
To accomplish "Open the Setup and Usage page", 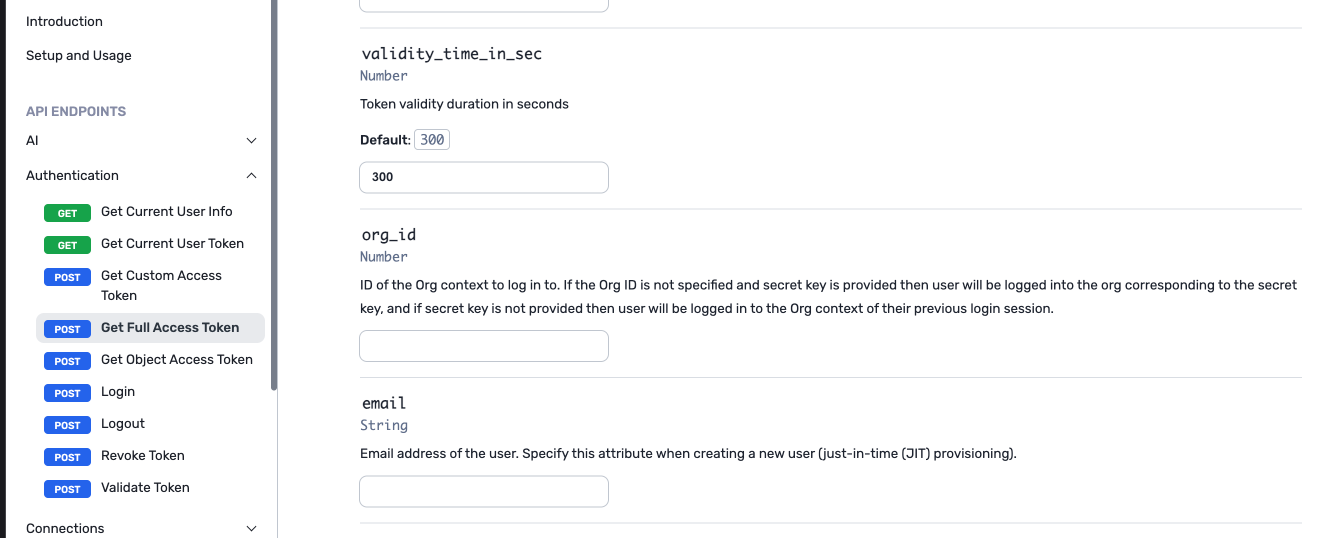I will [x=79, y=55].
